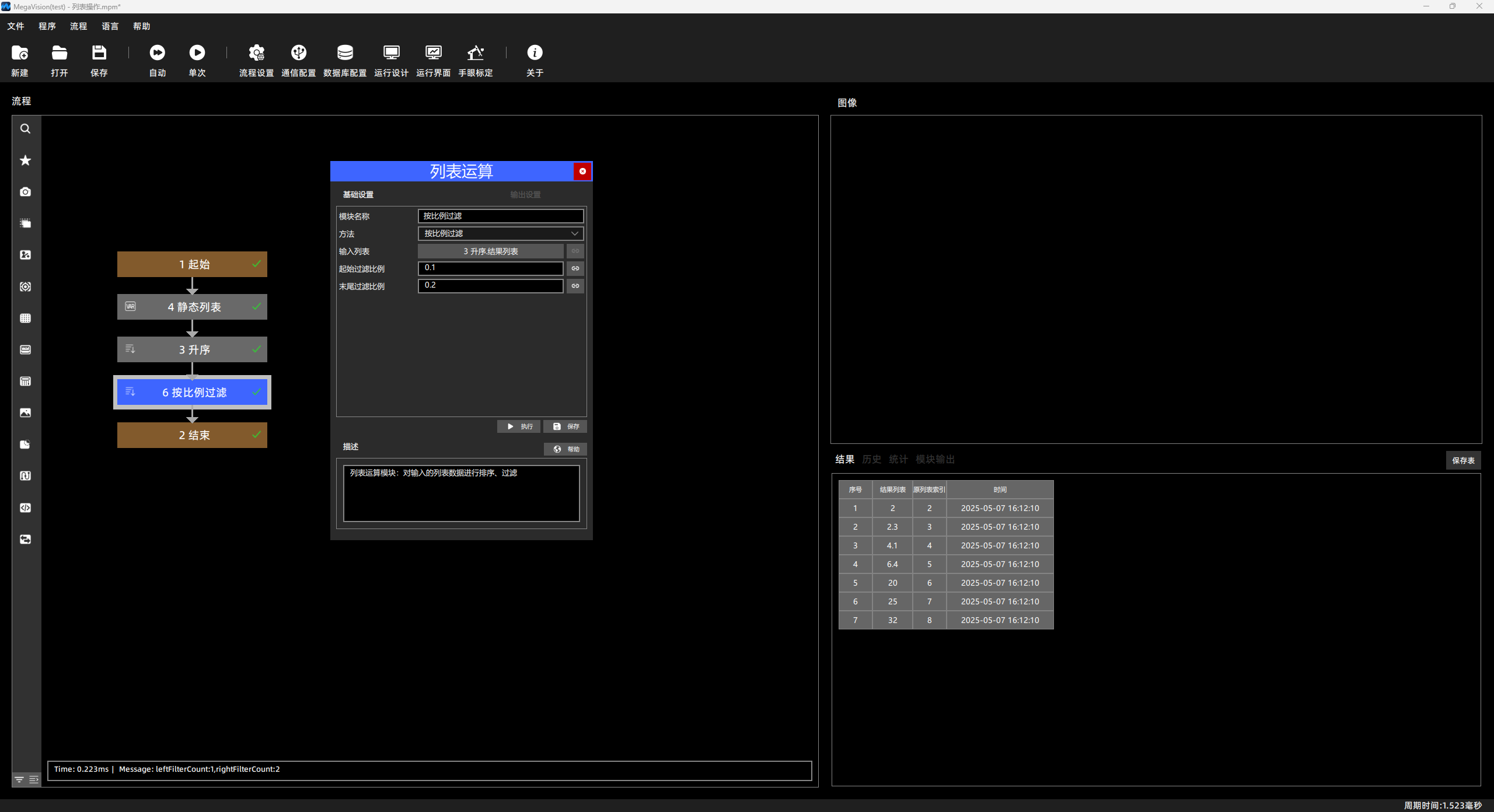This screenshot has height=812, width=1494.
Task: Select the camera tools icon in sidebar
Action: point(25,192)
